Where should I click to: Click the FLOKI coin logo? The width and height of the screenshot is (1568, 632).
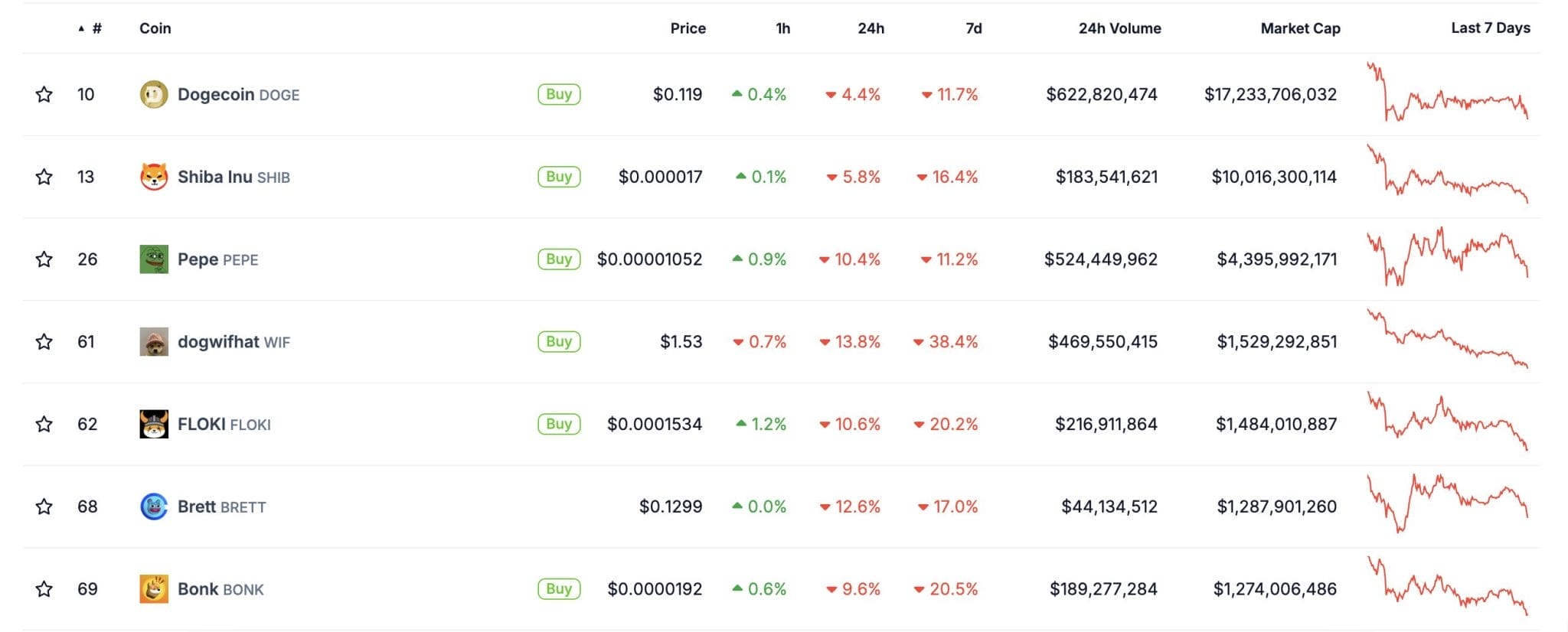click(154, 424)
